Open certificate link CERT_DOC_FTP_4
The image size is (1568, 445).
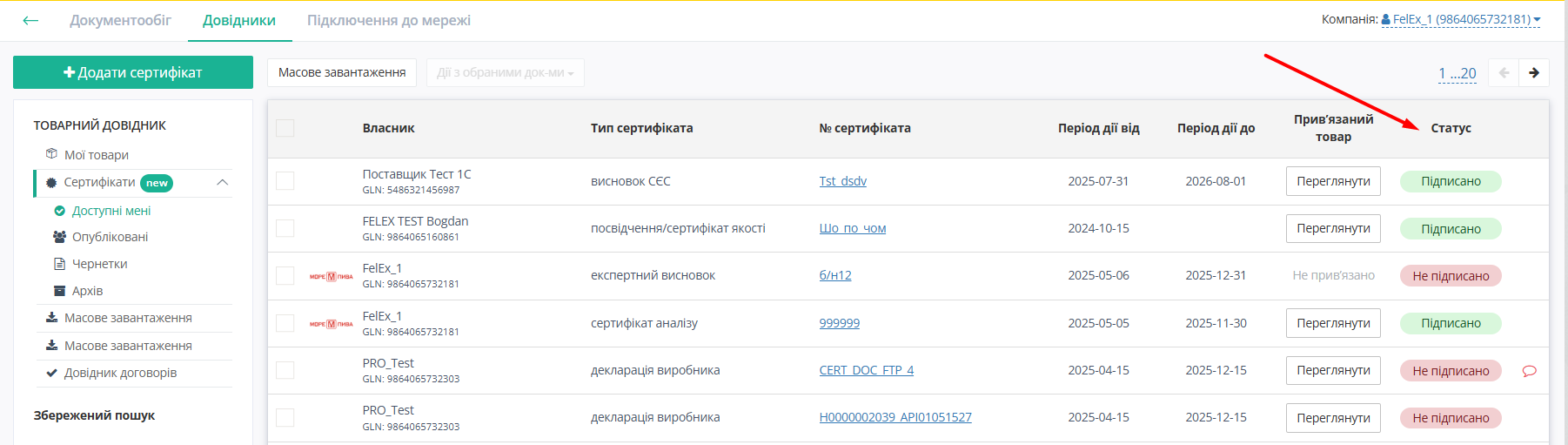tap(867, 370)
